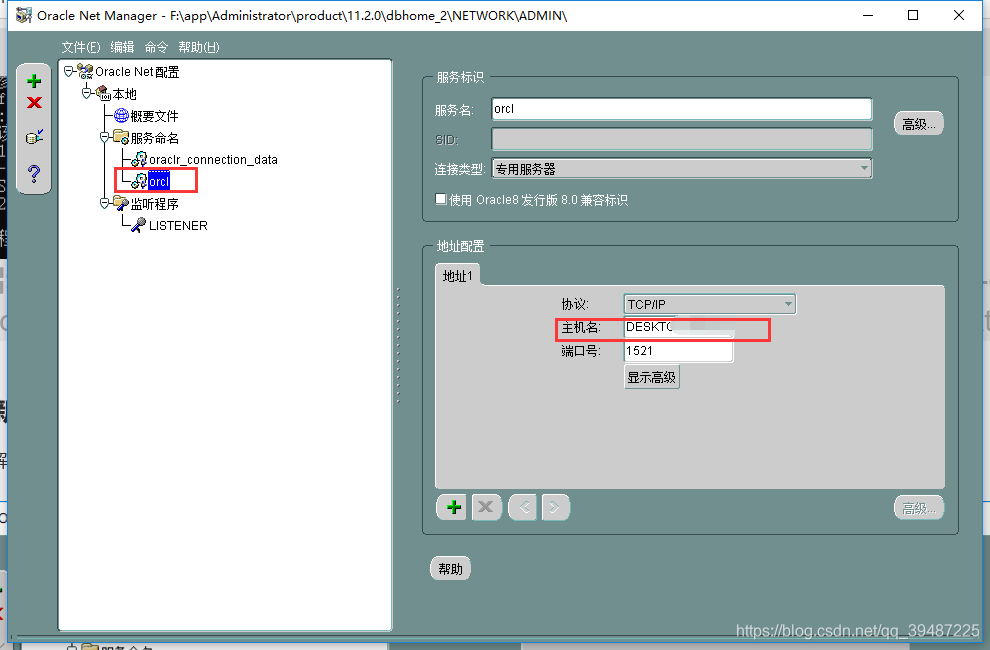Select the 地址1 tab
The width and height of the screenshot is (990, 650).
(x=458, y=276)
